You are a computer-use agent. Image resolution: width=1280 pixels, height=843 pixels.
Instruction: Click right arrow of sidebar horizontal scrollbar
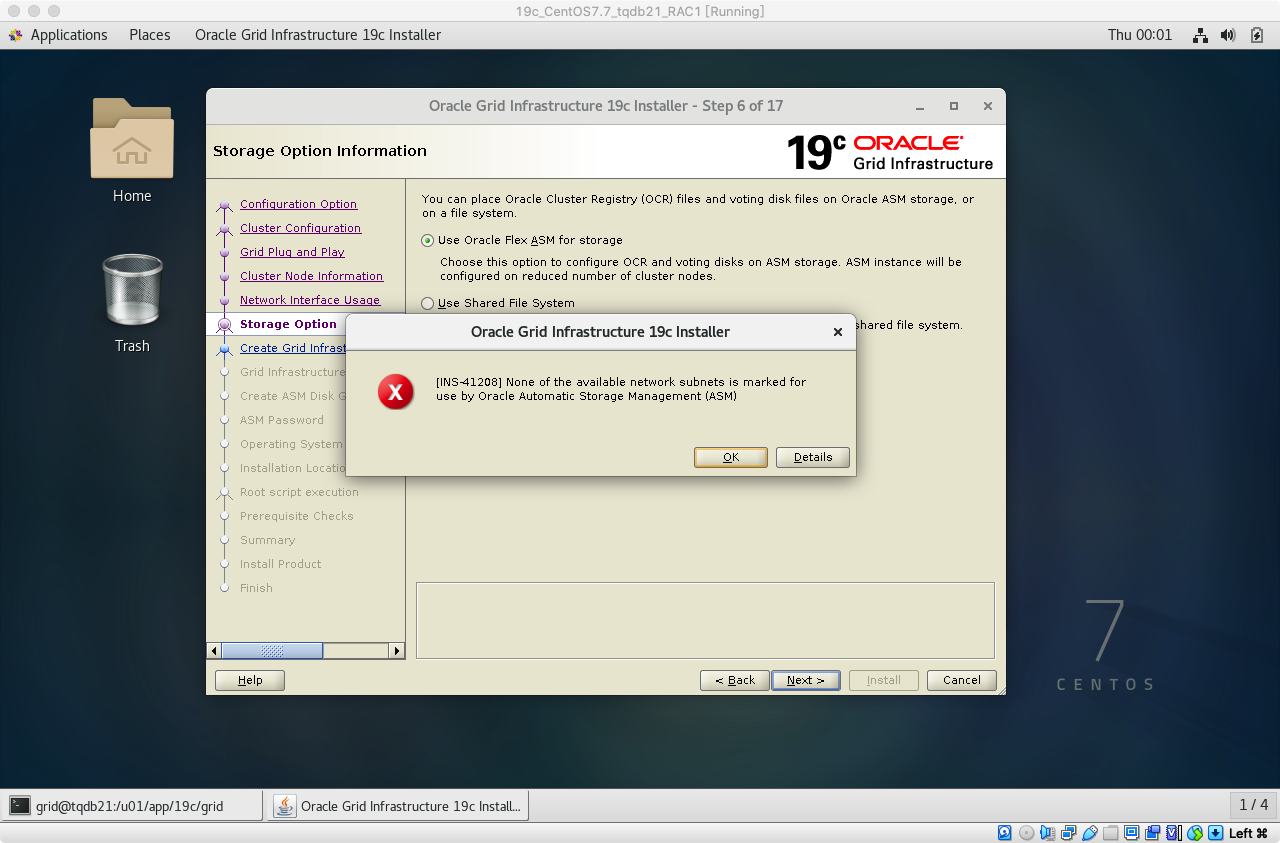396,651
